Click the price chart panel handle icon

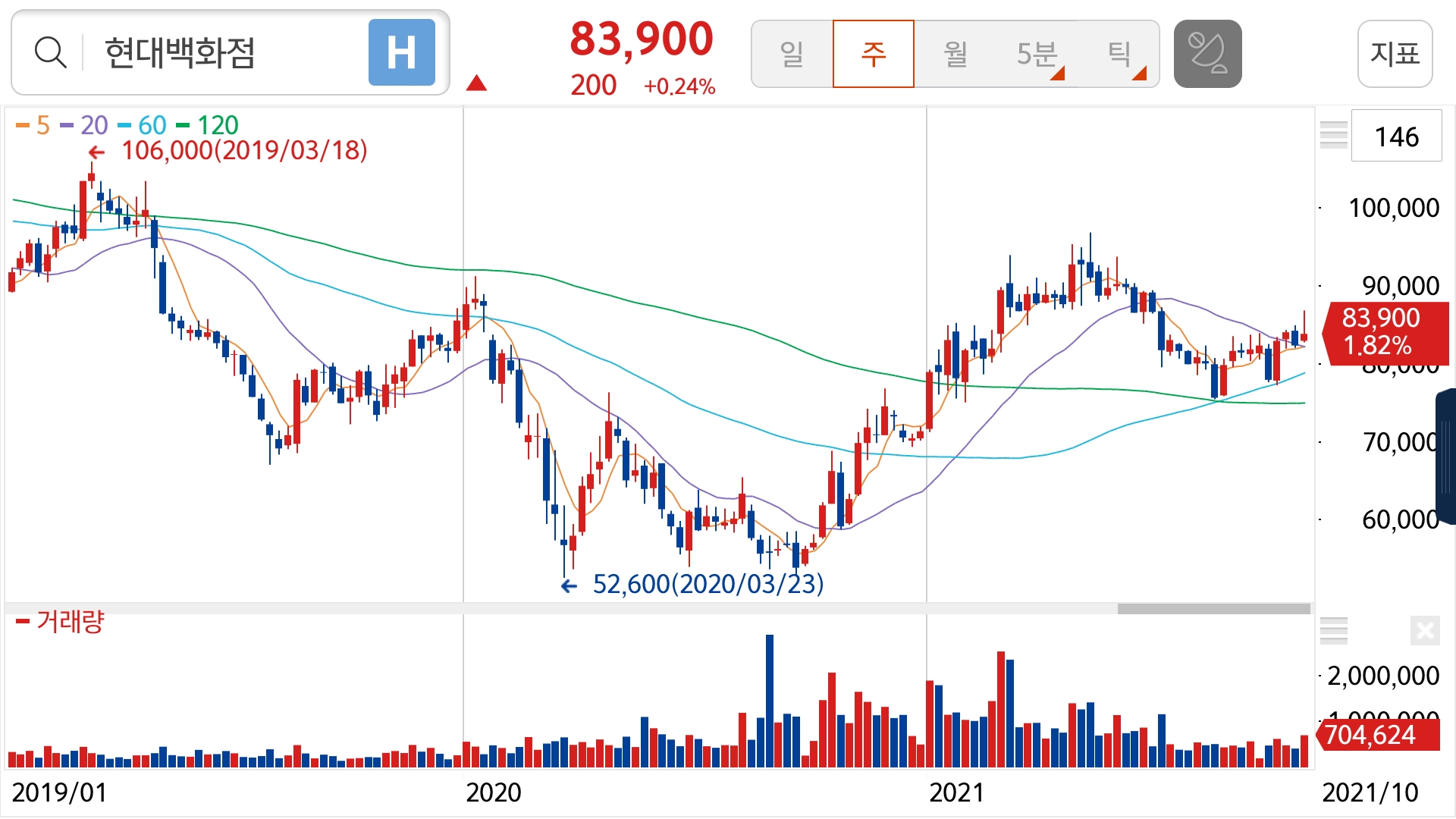[1333, 135]
